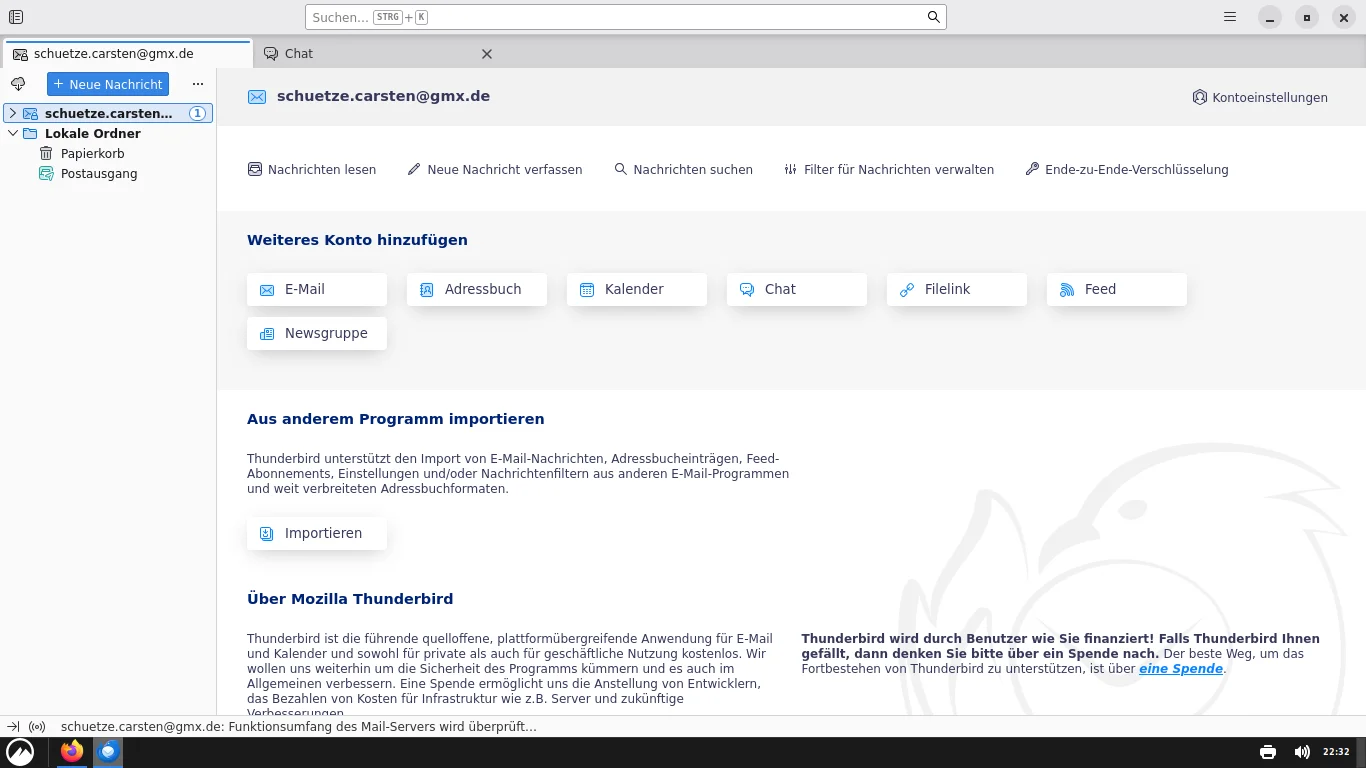Screen dimensions: 1366x768
Task: Click the magnifier icon in the search bar
Action: point(932,17)
